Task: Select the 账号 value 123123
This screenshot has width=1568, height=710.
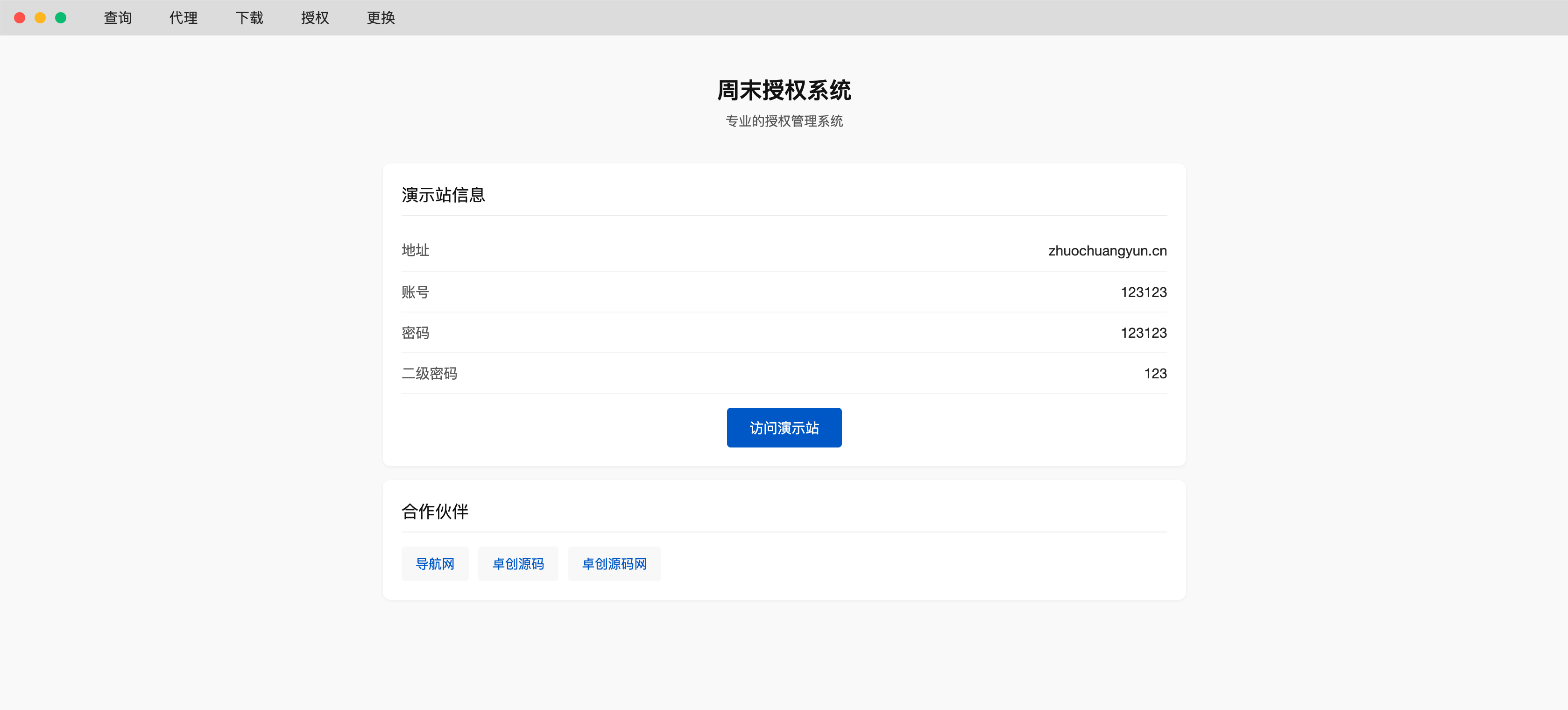Action: click(x=1144, y=291)
